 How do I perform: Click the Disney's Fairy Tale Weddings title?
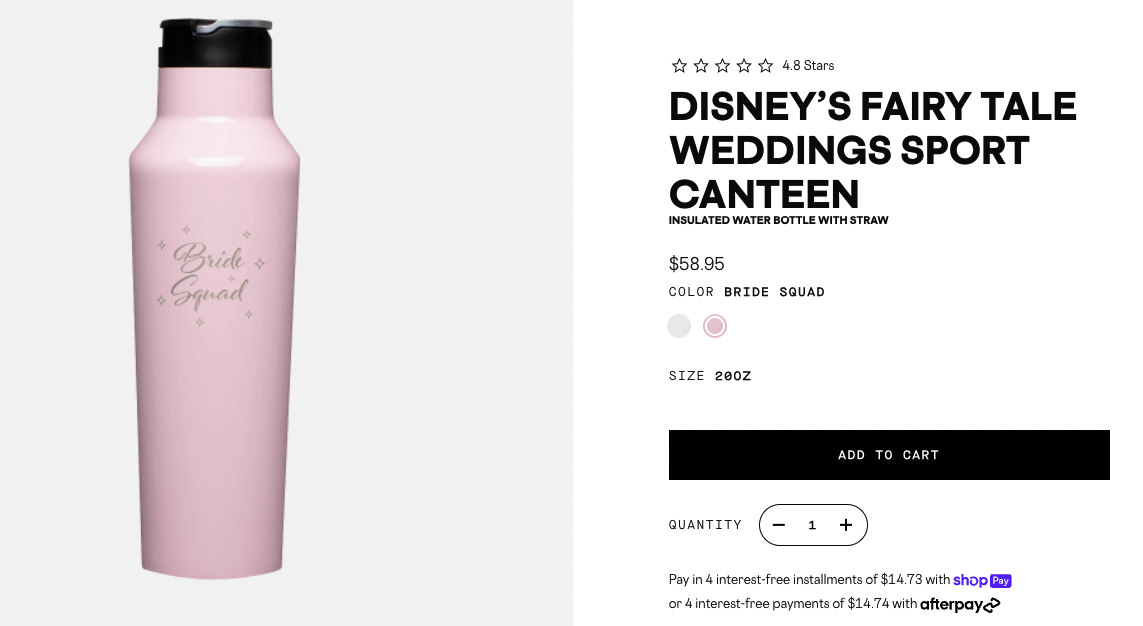[x=872, y=149]
